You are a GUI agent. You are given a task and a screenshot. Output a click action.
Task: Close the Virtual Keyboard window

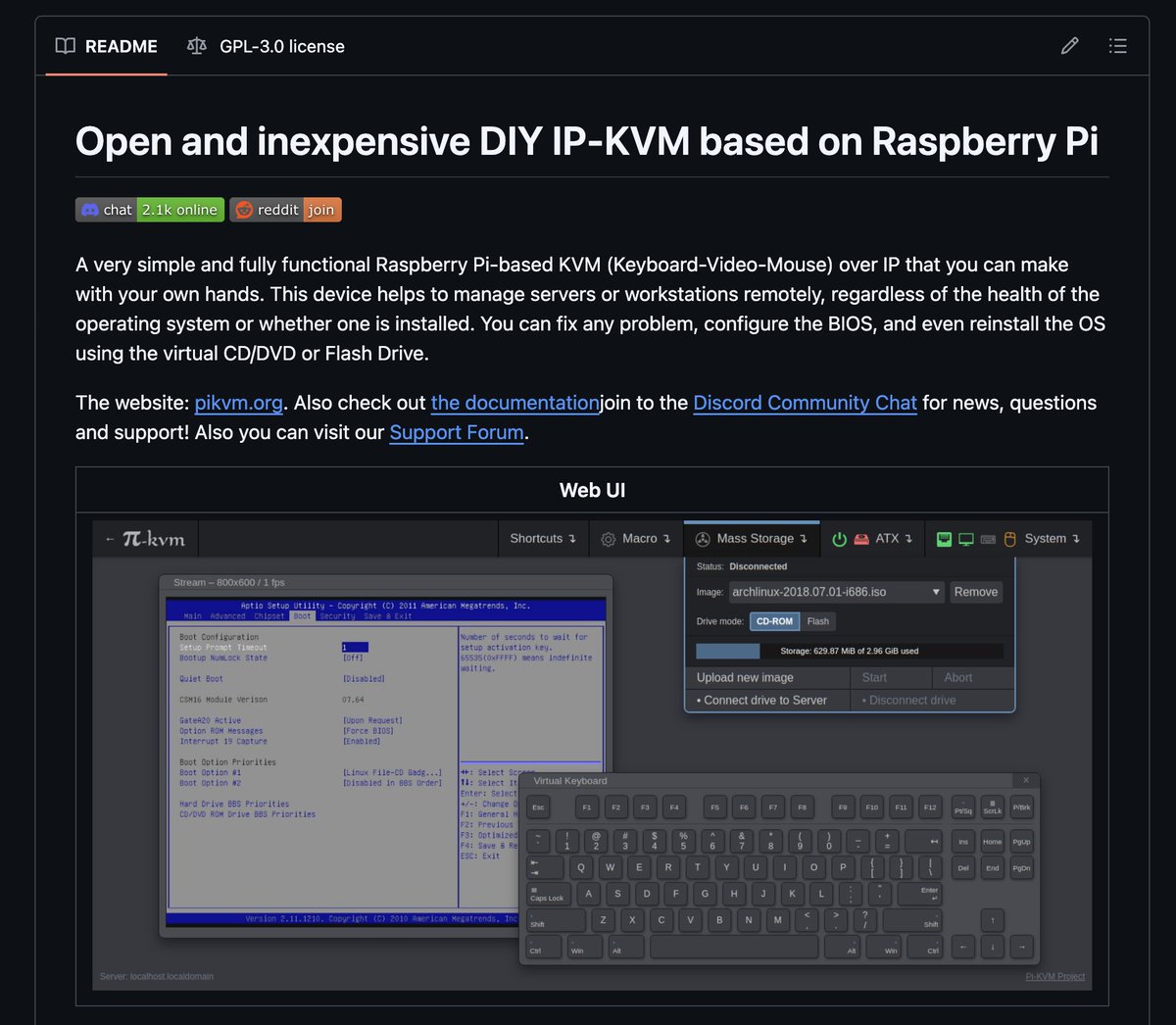(x=1026, y=780)
